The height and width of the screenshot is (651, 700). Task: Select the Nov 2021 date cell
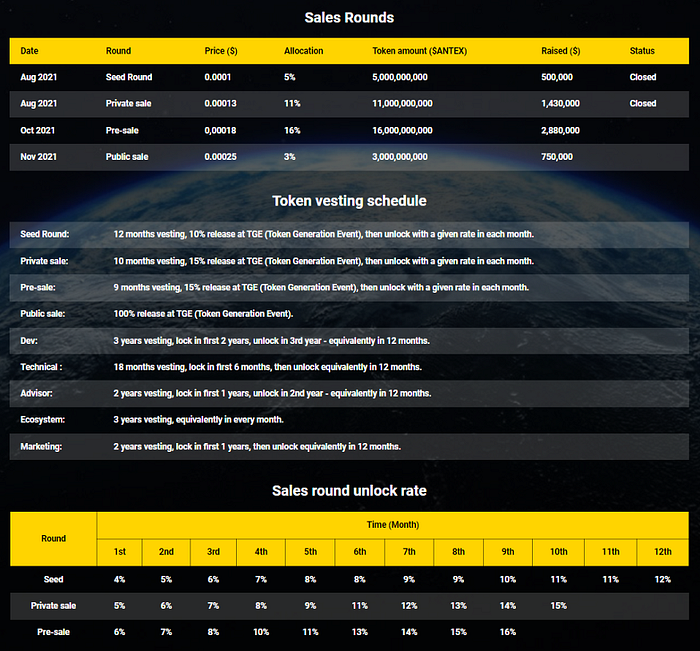tap(38, 157)
